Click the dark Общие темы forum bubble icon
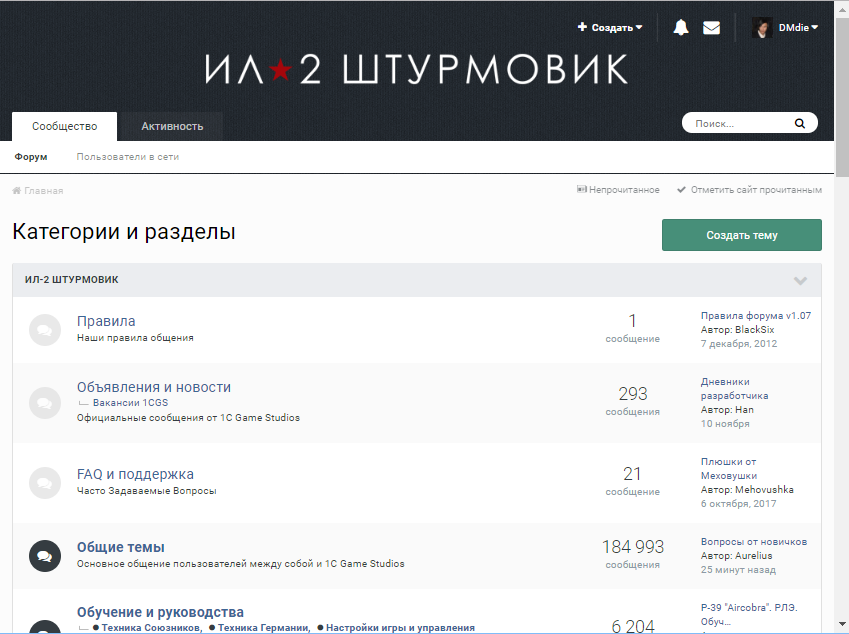849x634 pixels. [x=45, y=555]
